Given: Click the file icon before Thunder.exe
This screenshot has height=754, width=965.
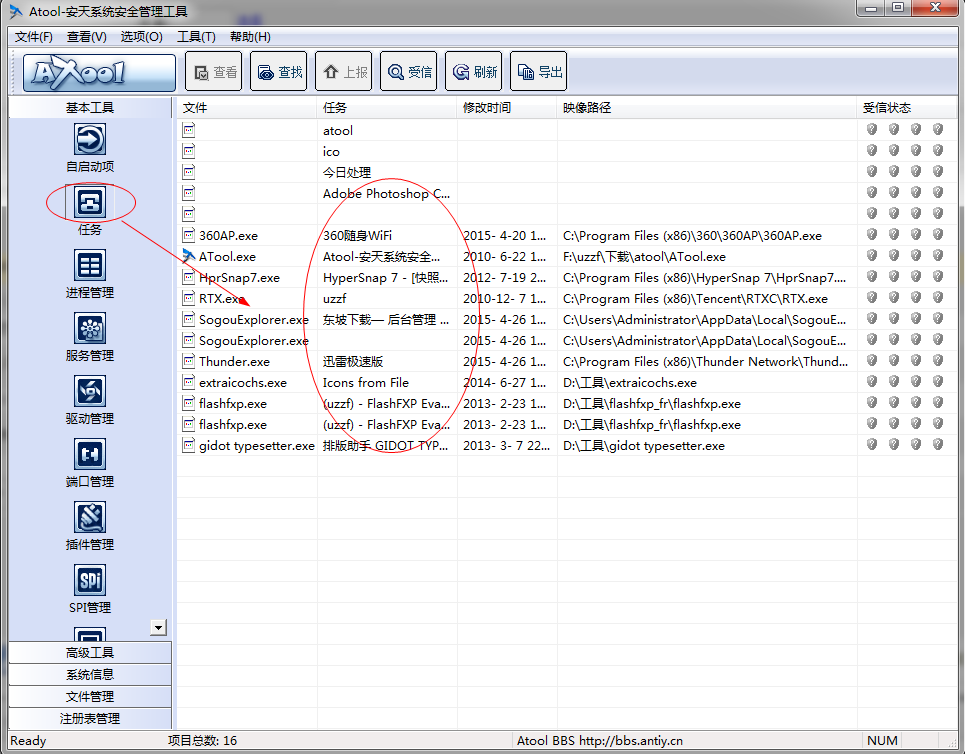Looking at the screenshot, I should [x=188, y=361].
